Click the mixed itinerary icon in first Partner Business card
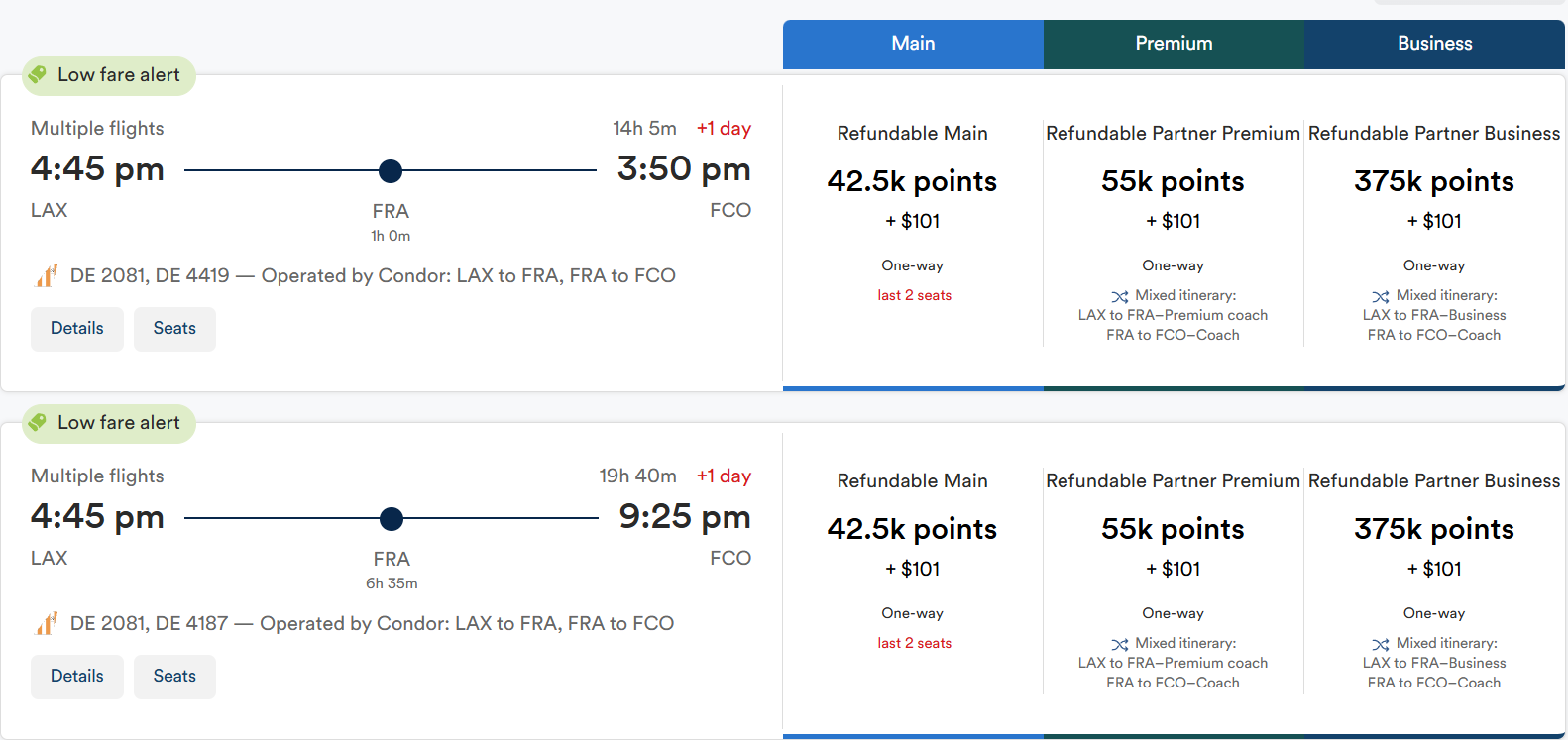This screenshot has width=1568, height=740. point(1381,295)
